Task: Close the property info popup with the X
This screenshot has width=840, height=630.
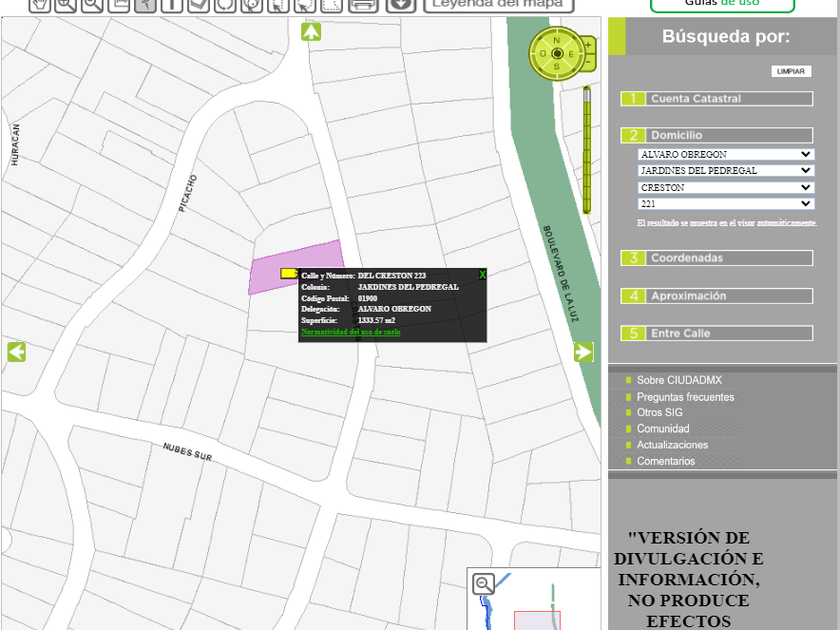Action: [x=482, y=275]
